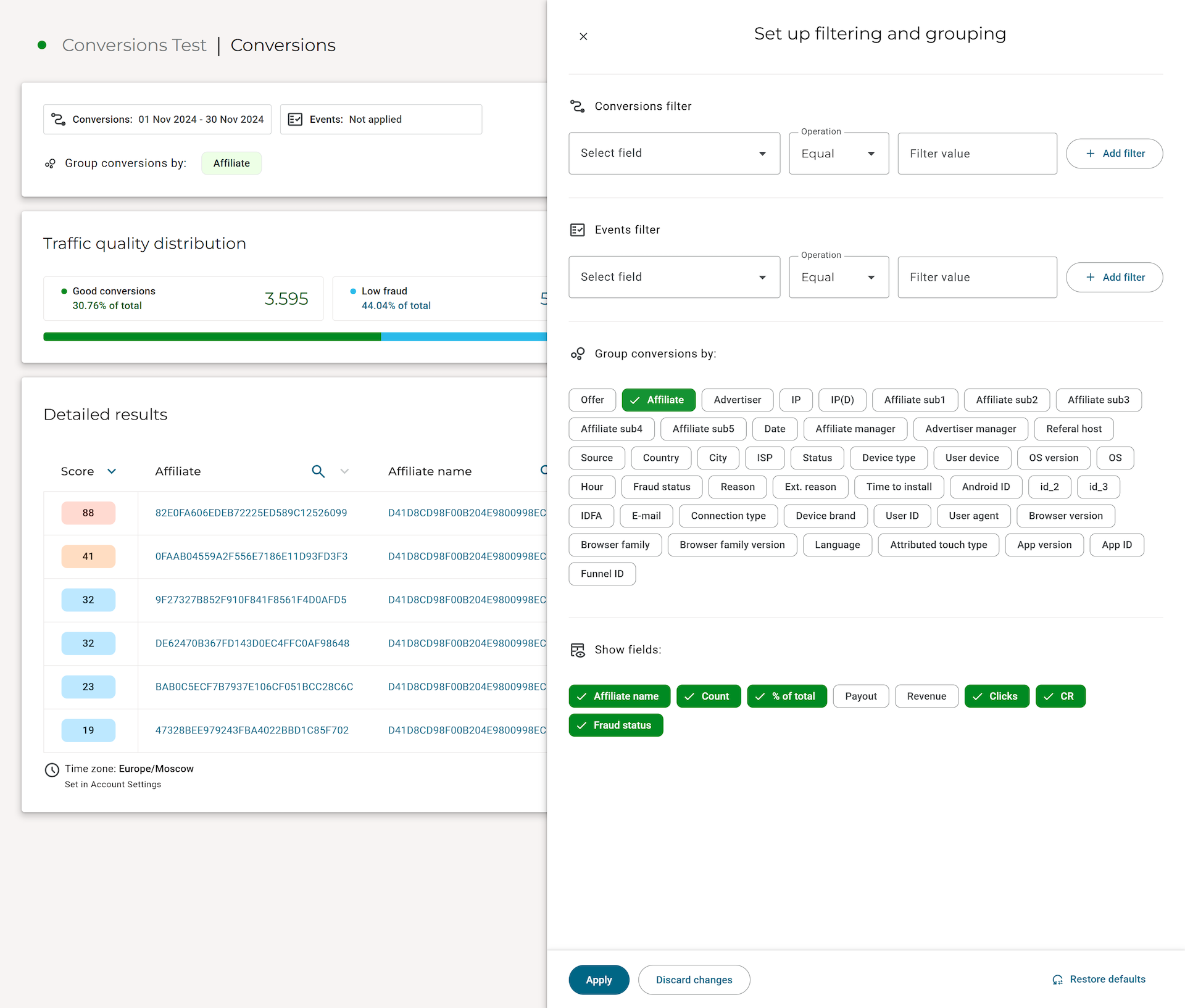Toggle the Payout show field chip

(860, 696)
